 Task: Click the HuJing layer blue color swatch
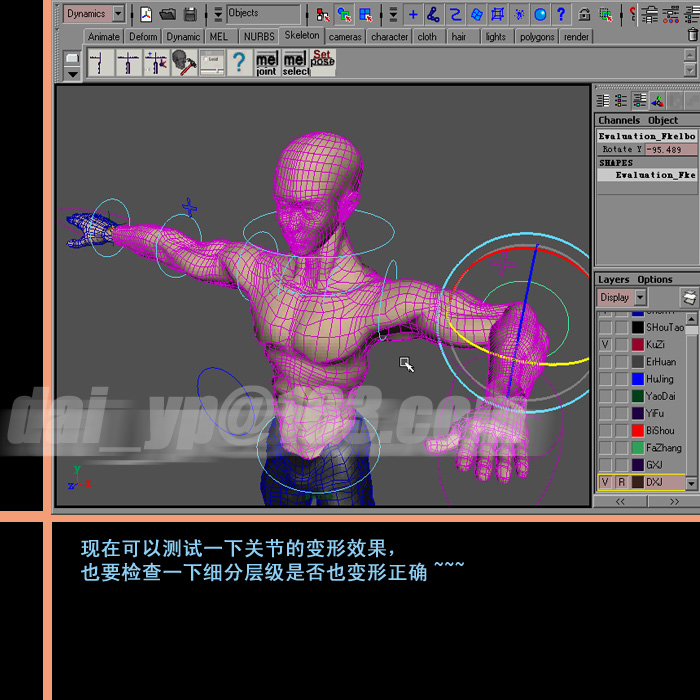pos(638,379)
